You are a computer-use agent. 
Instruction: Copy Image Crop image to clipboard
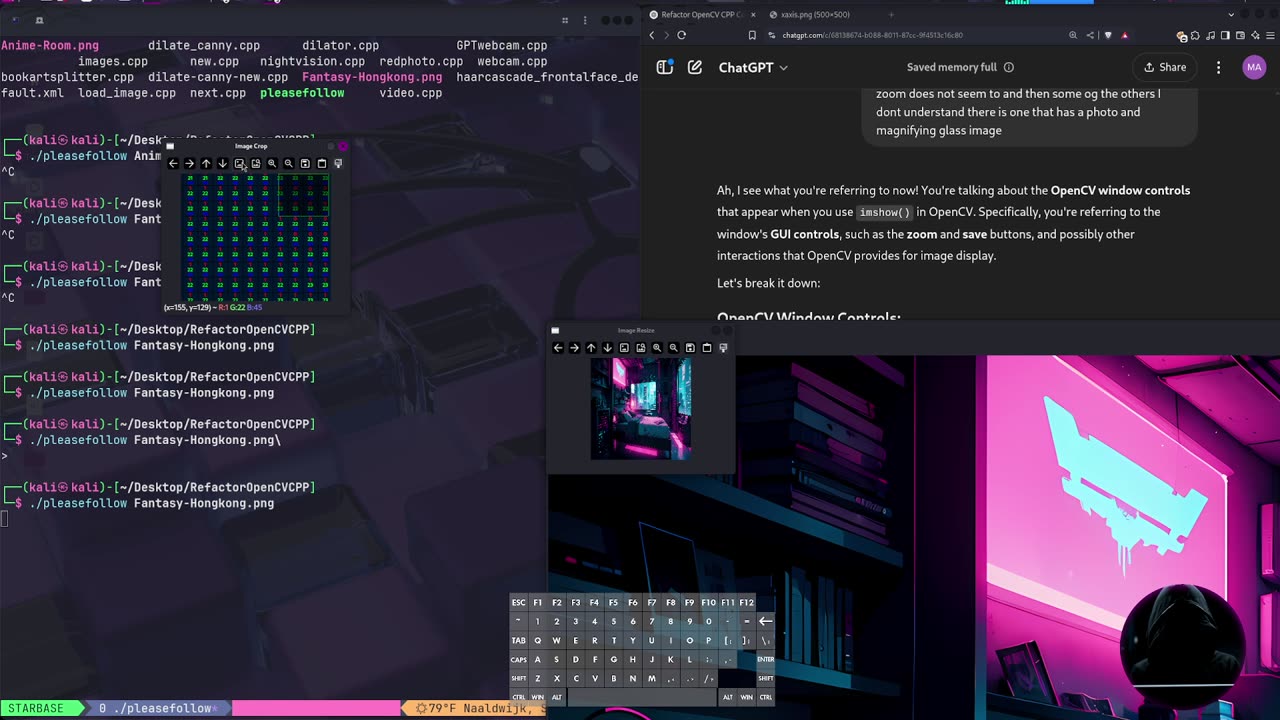click(321, 163)
